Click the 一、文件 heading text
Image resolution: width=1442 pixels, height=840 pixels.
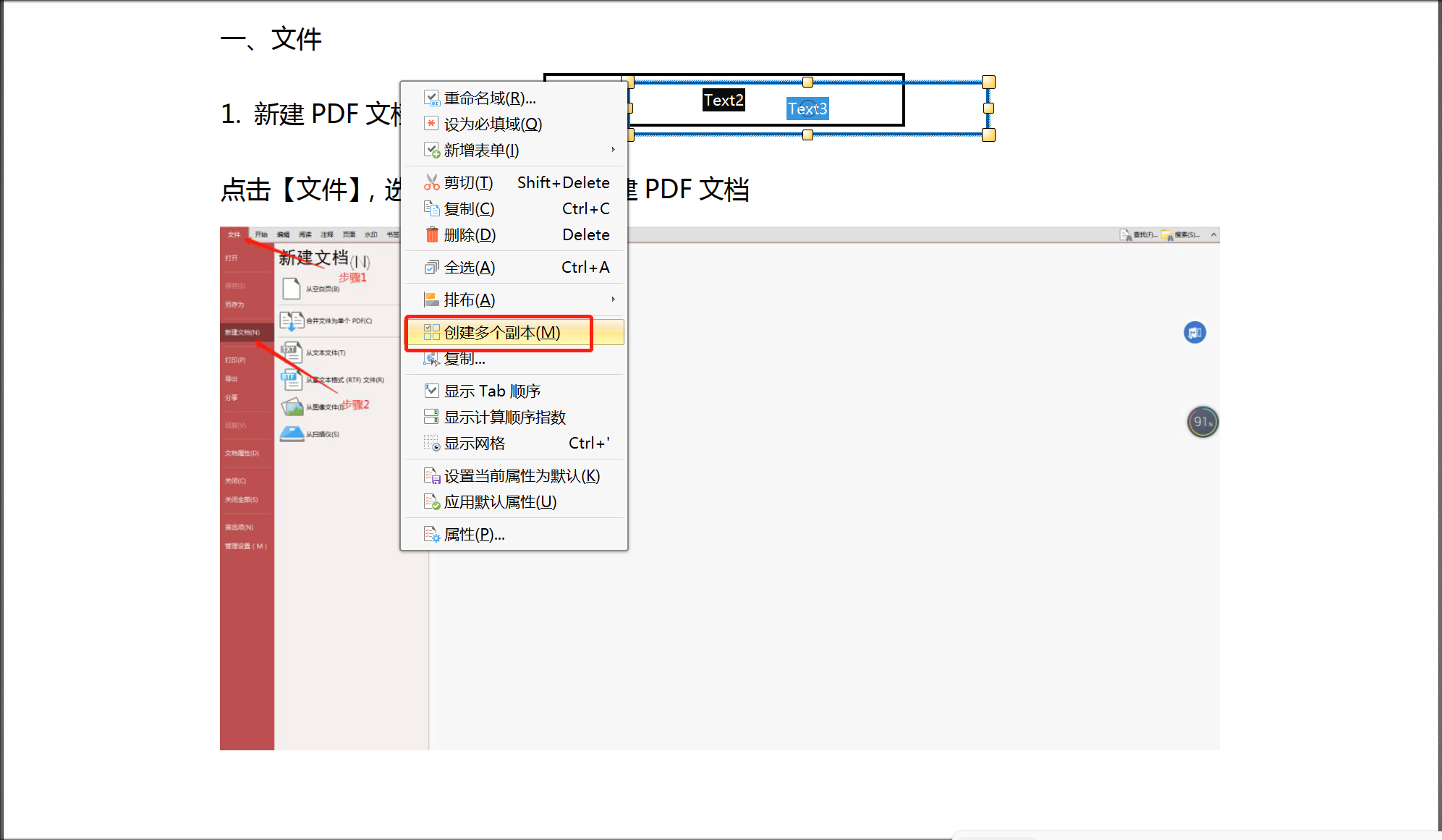tap(271, 39)
